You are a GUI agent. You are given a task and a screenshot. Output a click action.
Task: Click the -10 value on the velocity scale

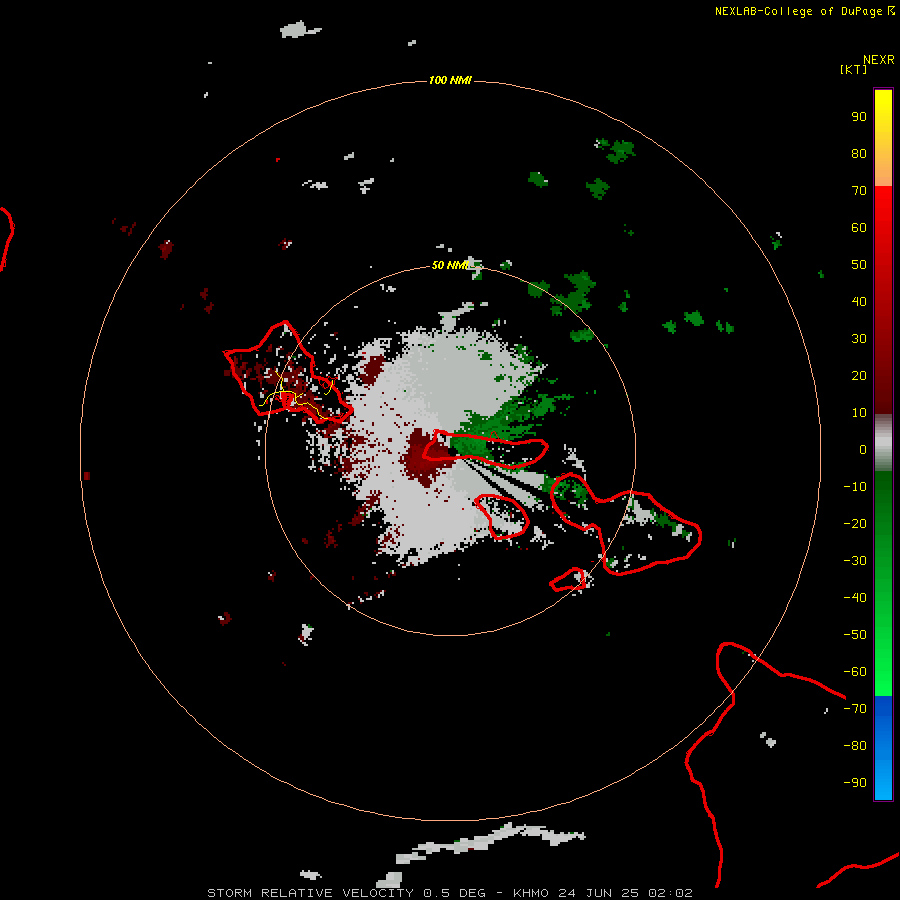tap(855, 487)
